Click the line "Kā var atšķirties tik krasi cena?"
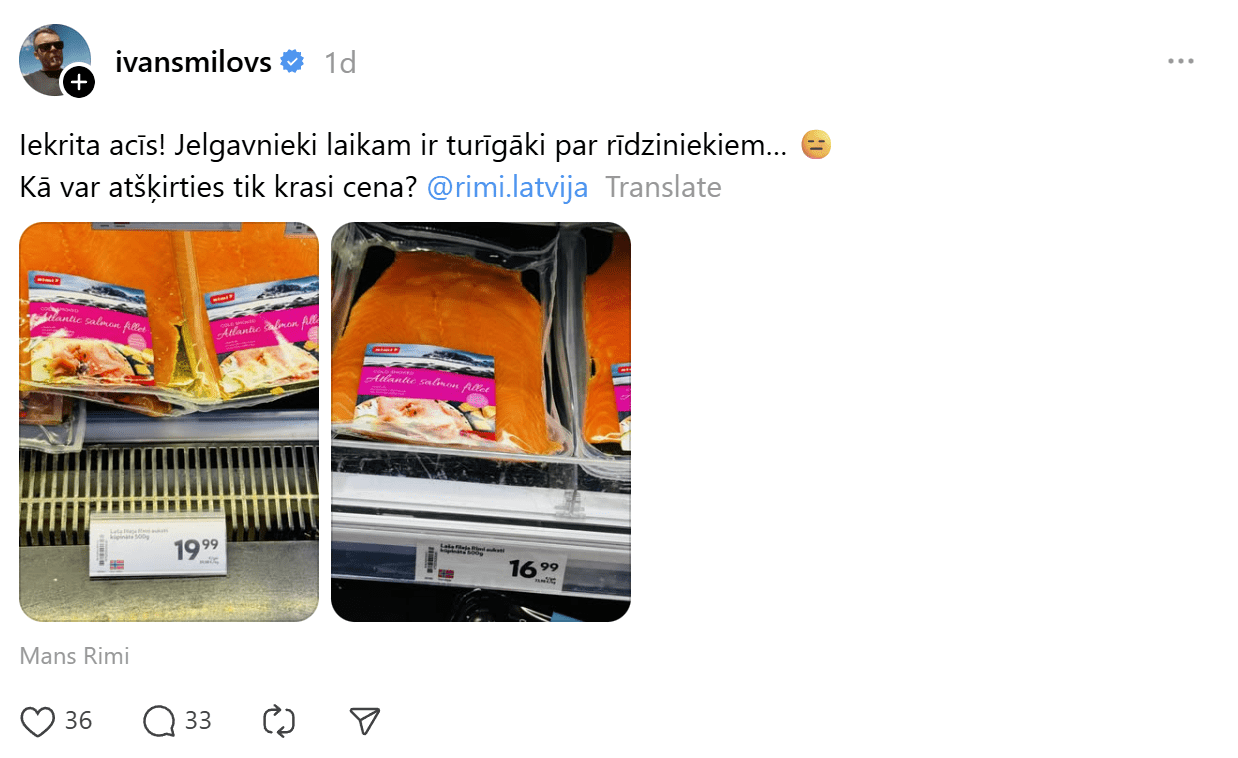This screenshot has height=758, width=1238. point(218,187)
